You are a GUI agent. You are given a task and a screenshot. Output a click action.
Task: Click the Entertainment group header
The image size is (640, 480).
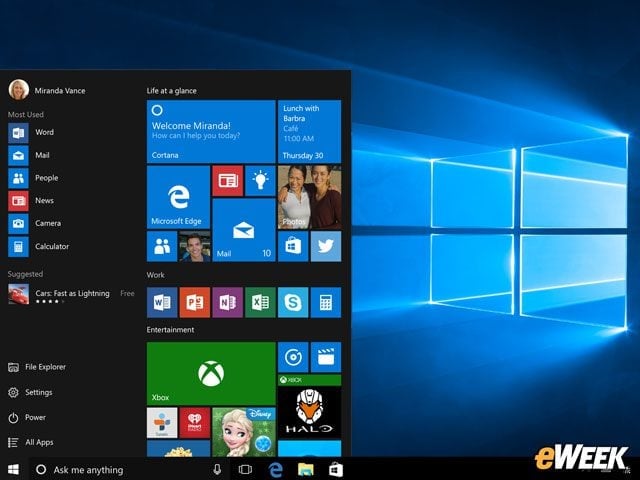coord(170,330)
